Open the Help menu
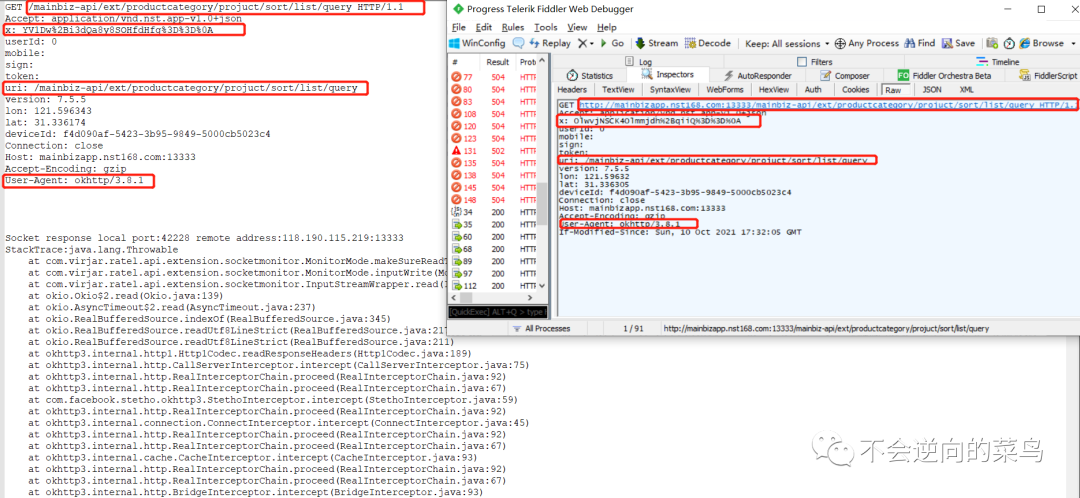This screenshot has width=1080, height=498. pos(607,27)
